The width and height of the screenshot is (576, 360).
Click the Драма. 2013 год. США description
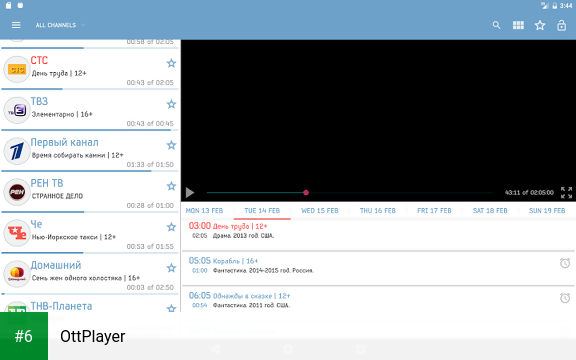(244, 236)
